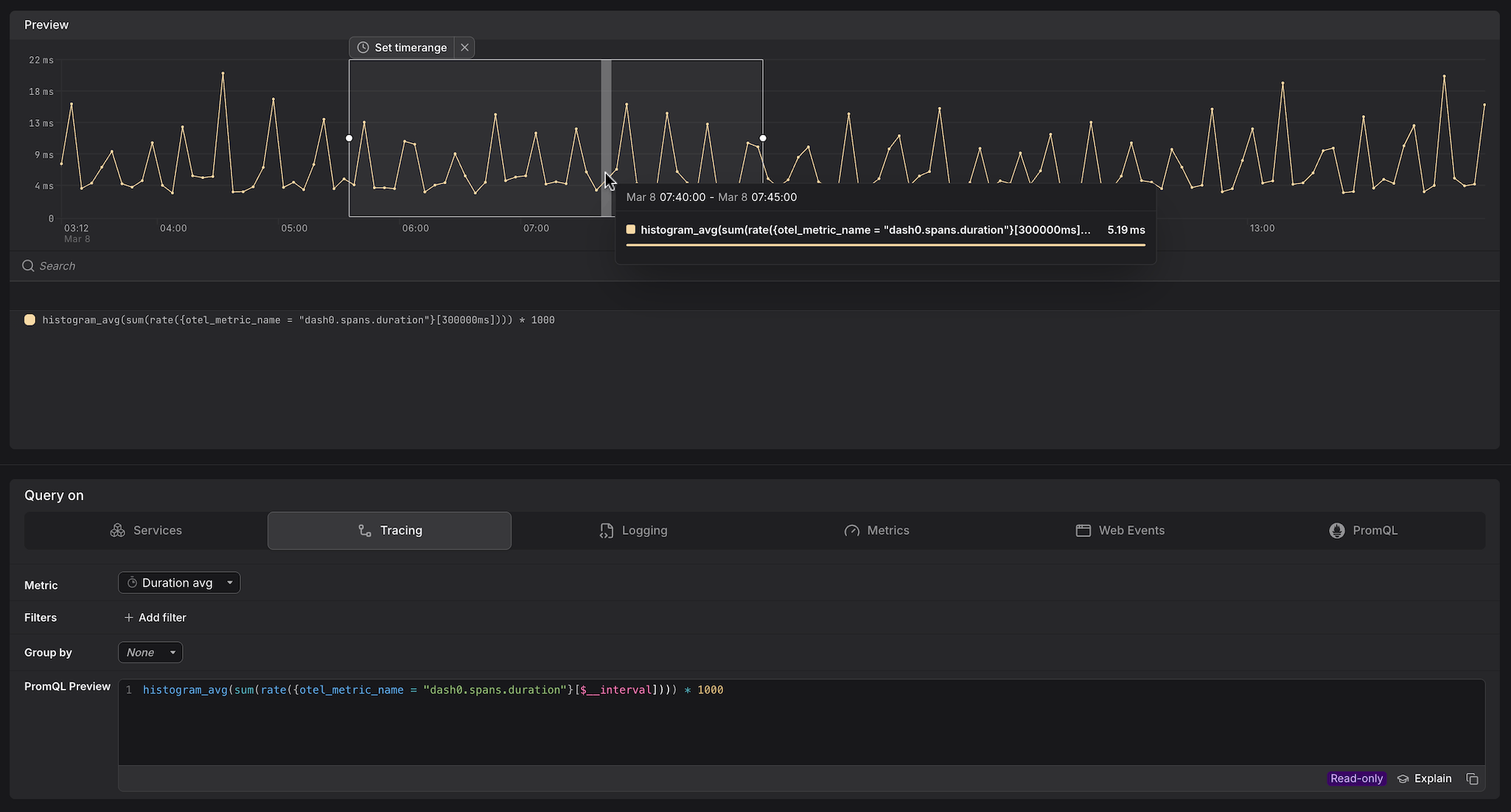The height and width of the screenshot is (812, 1511).
Task: Switch to the Metrics tab
Action: pos(877,530)
